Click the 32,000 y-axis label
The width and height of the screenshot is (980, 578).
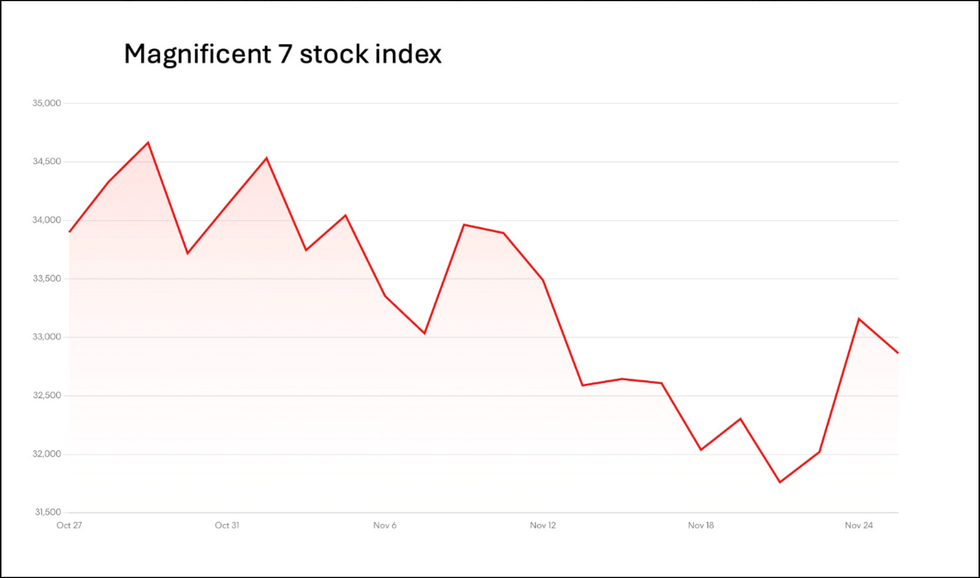tap(47, 454)
